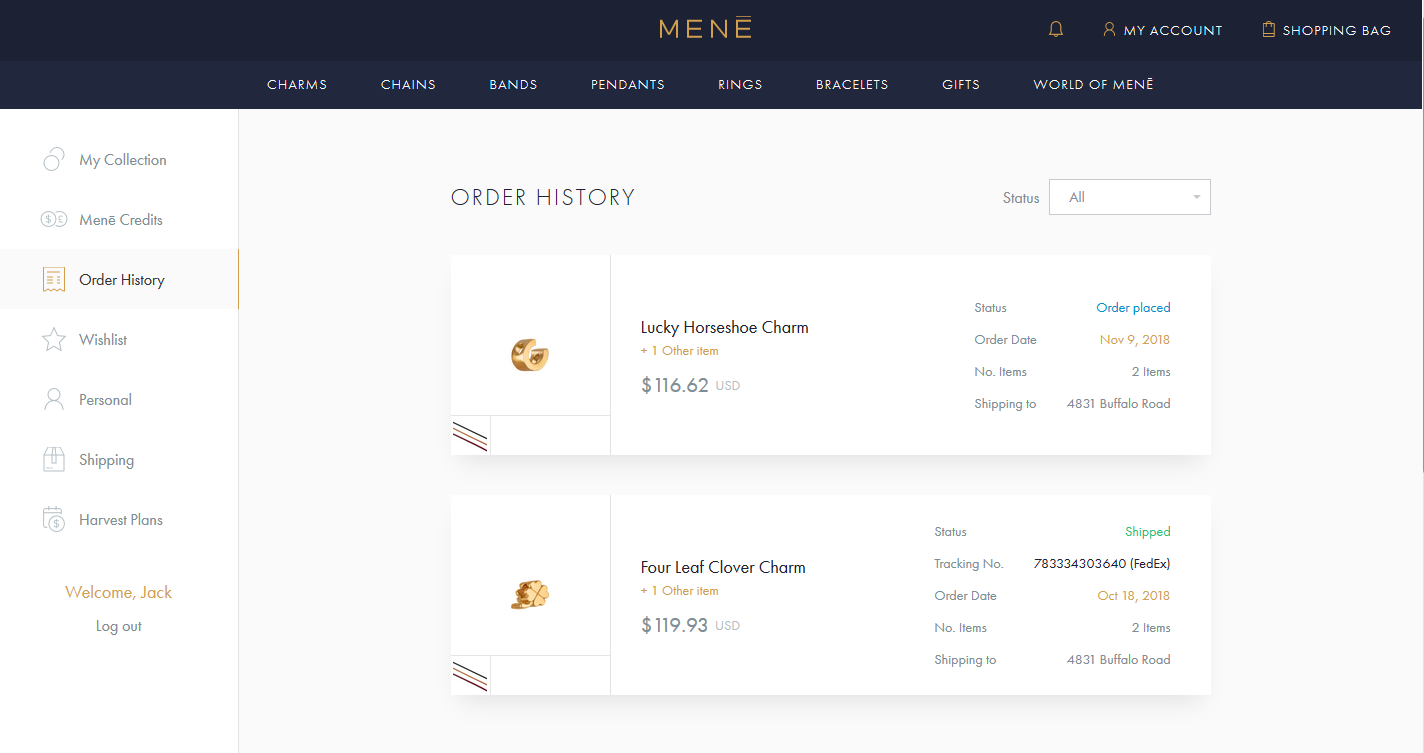Open the notifications bell icon
Screen dimensions: 1424x753
point(1056,30)
